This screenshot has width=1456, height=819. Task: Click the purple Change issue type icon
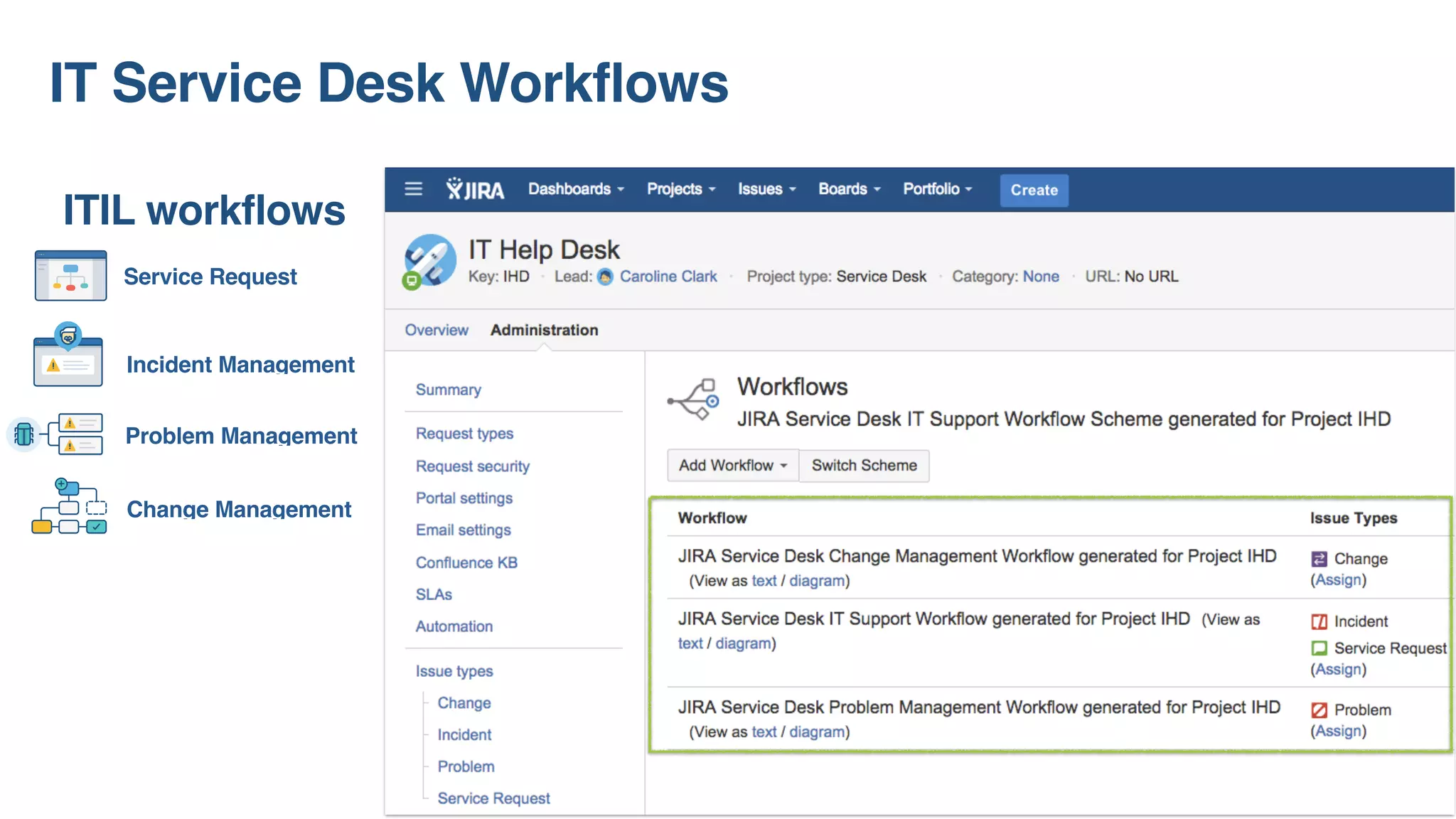click(1319, 559)
